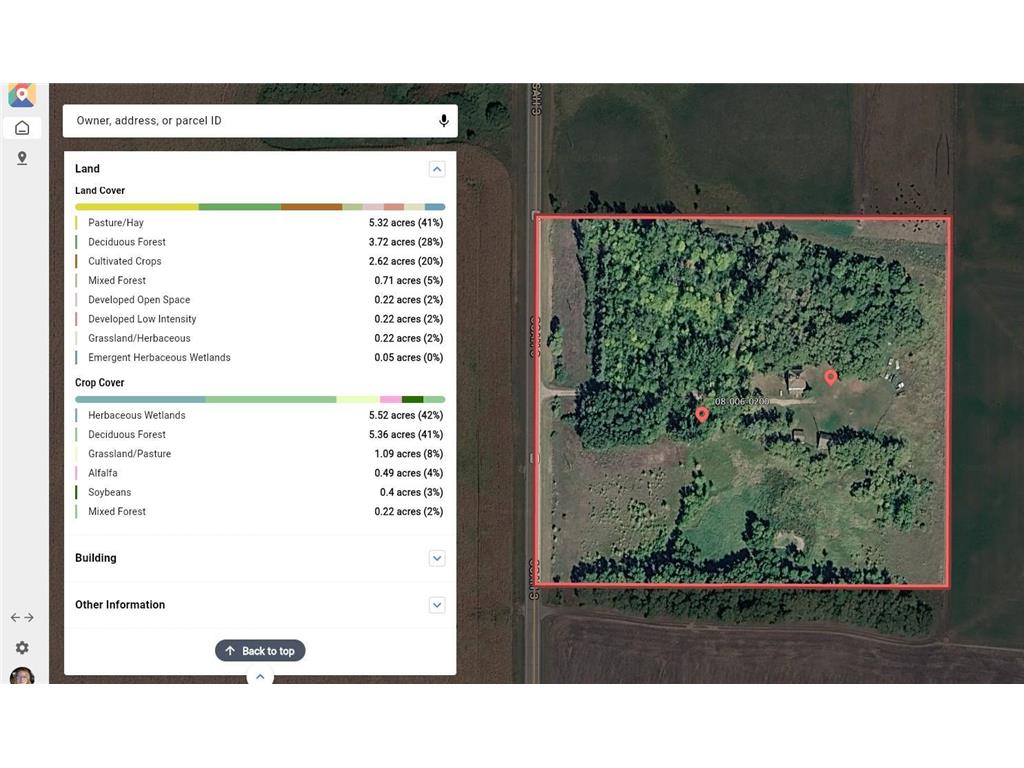The width and height of the screenshot is (1024, 768).
Task: Open the user profile avatar
Action: pos(22,675)
